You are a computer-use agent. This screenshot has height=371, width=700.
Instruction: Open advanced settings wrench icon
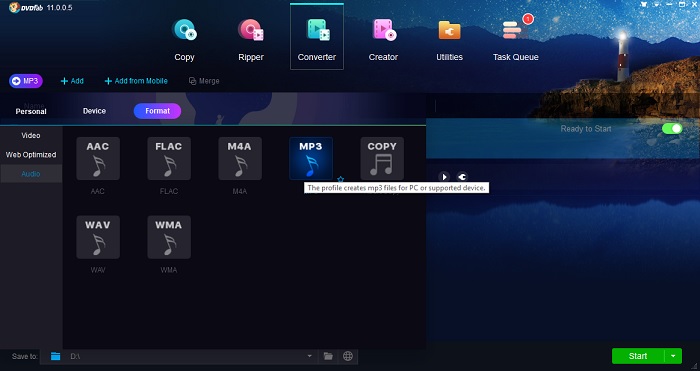coord(462,177)
